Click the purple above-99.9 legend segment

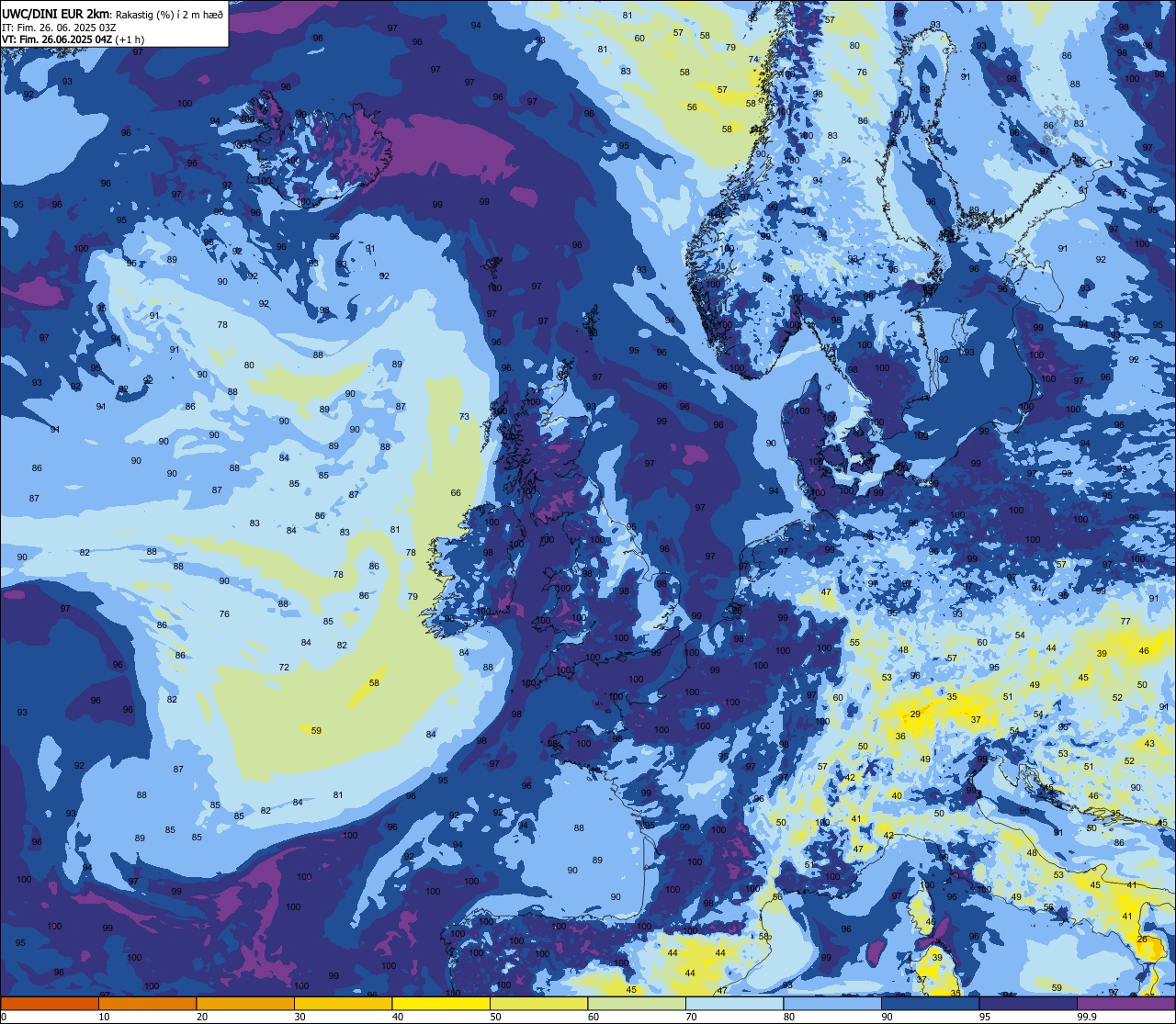(1126, 1003)
